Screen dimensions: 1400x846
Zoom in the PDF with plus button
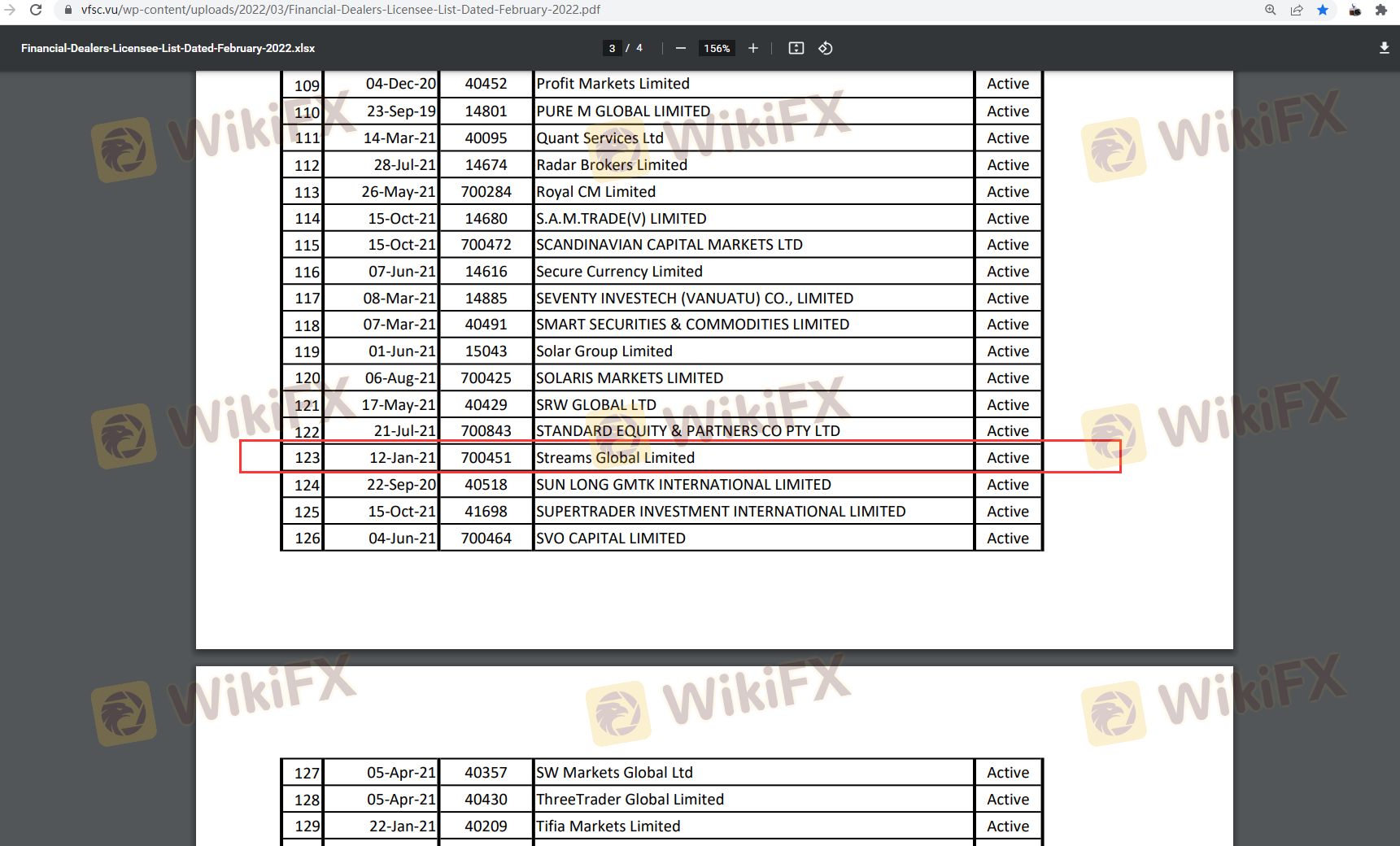tap(753, 48)
